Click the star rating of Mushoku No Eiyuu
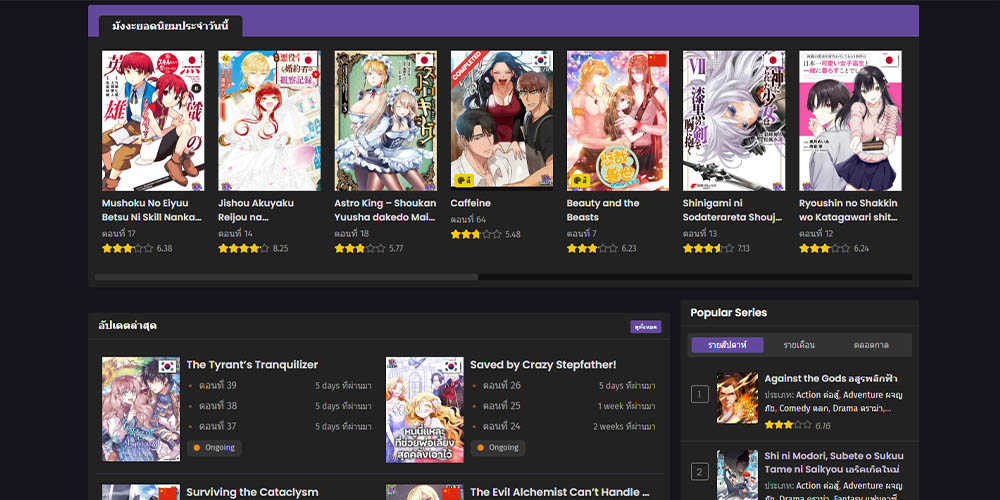 pyautogui.click(x=128, y=248)
